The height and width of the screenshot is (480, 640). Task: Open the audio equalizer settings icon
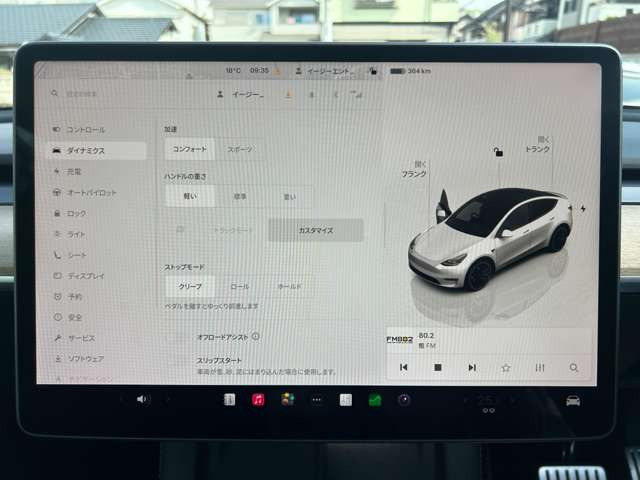coord(540,368)
